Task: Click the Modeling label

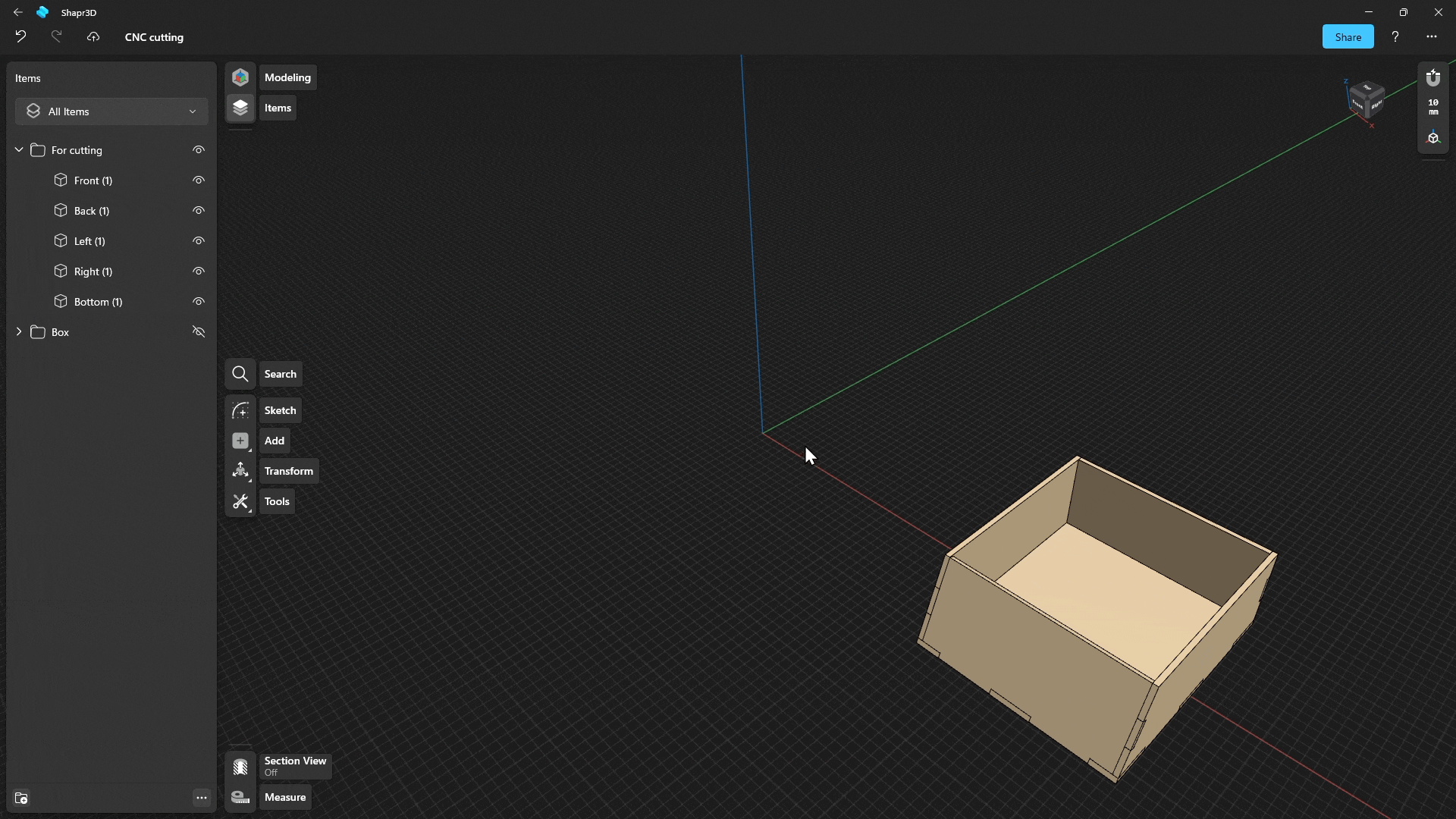Action: tap(287, 77)
